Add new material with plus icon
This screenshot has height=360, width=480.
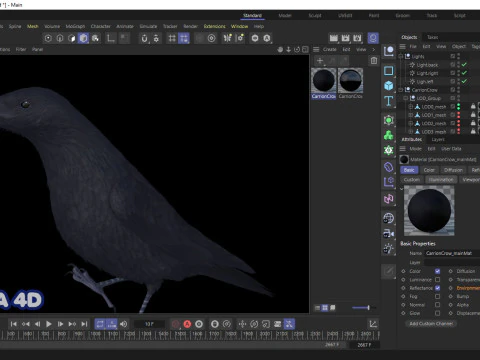(x=320, y=61)
